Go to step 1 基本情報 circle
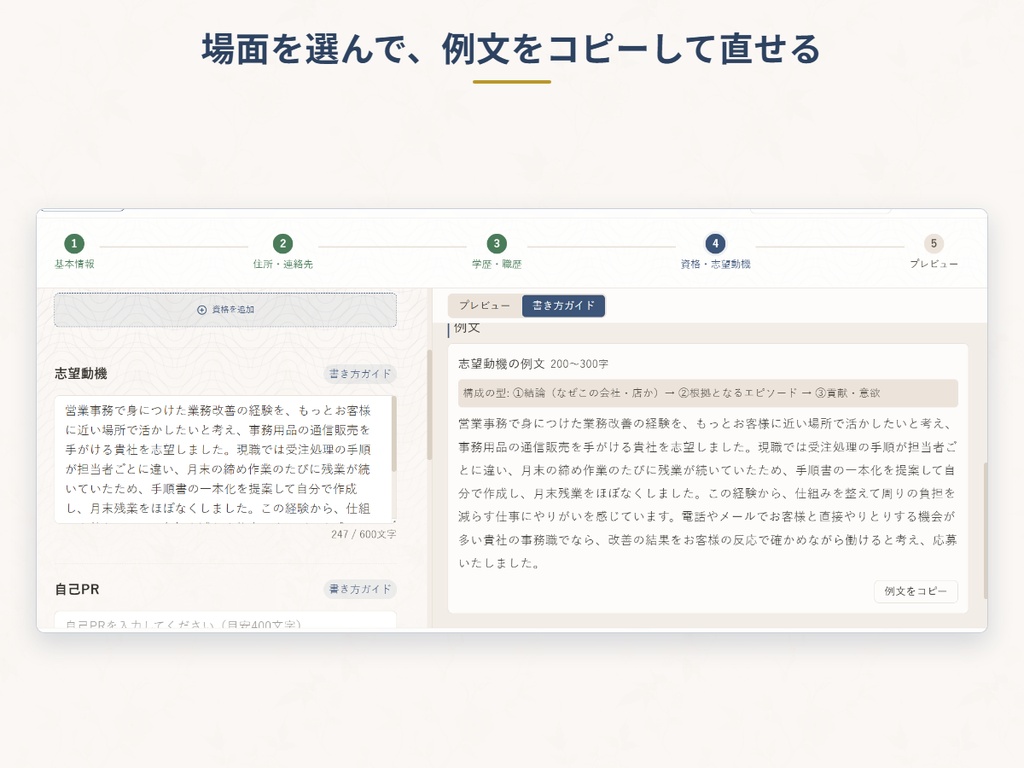 (x=74, y=244)
